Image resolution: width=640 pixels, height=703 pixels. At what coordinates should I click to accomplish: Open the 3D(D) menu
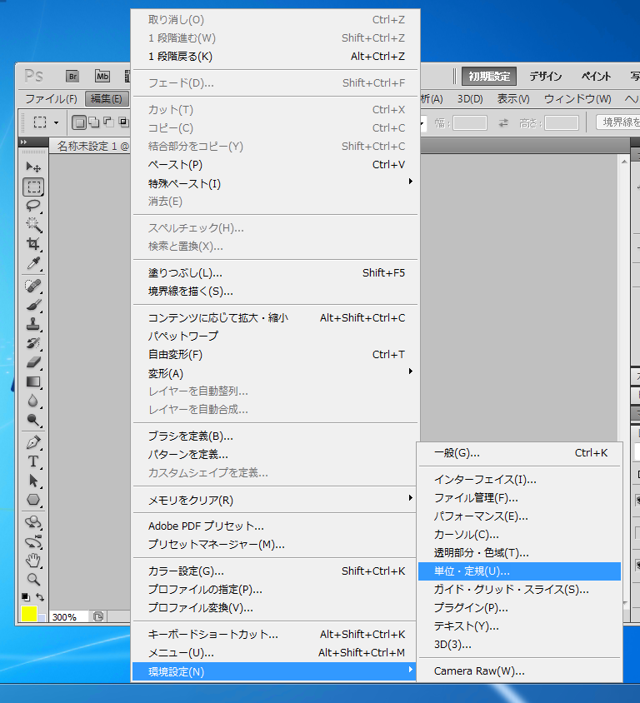point(470,99)
